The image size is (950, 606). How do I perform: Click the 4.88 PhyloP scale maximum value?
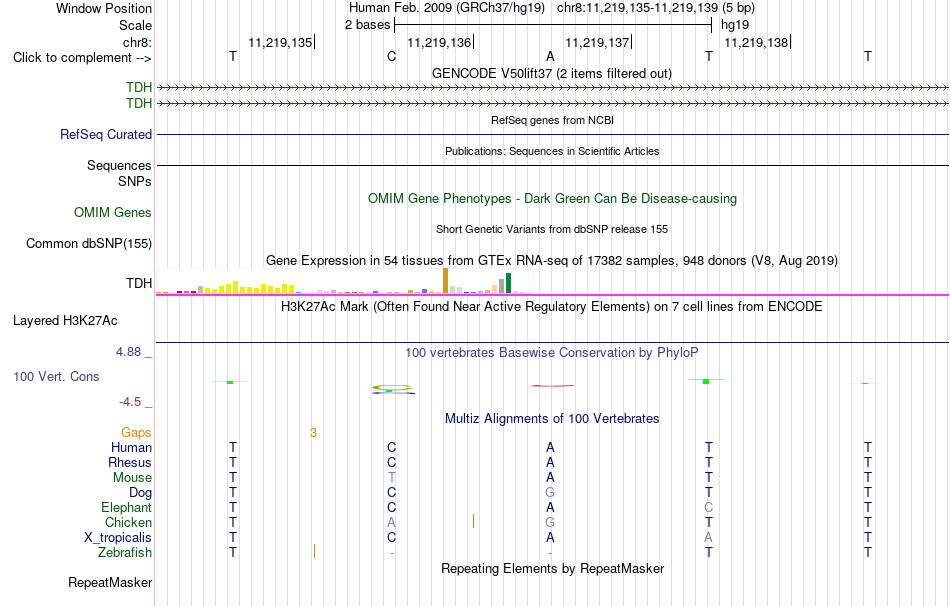(128, 352)
